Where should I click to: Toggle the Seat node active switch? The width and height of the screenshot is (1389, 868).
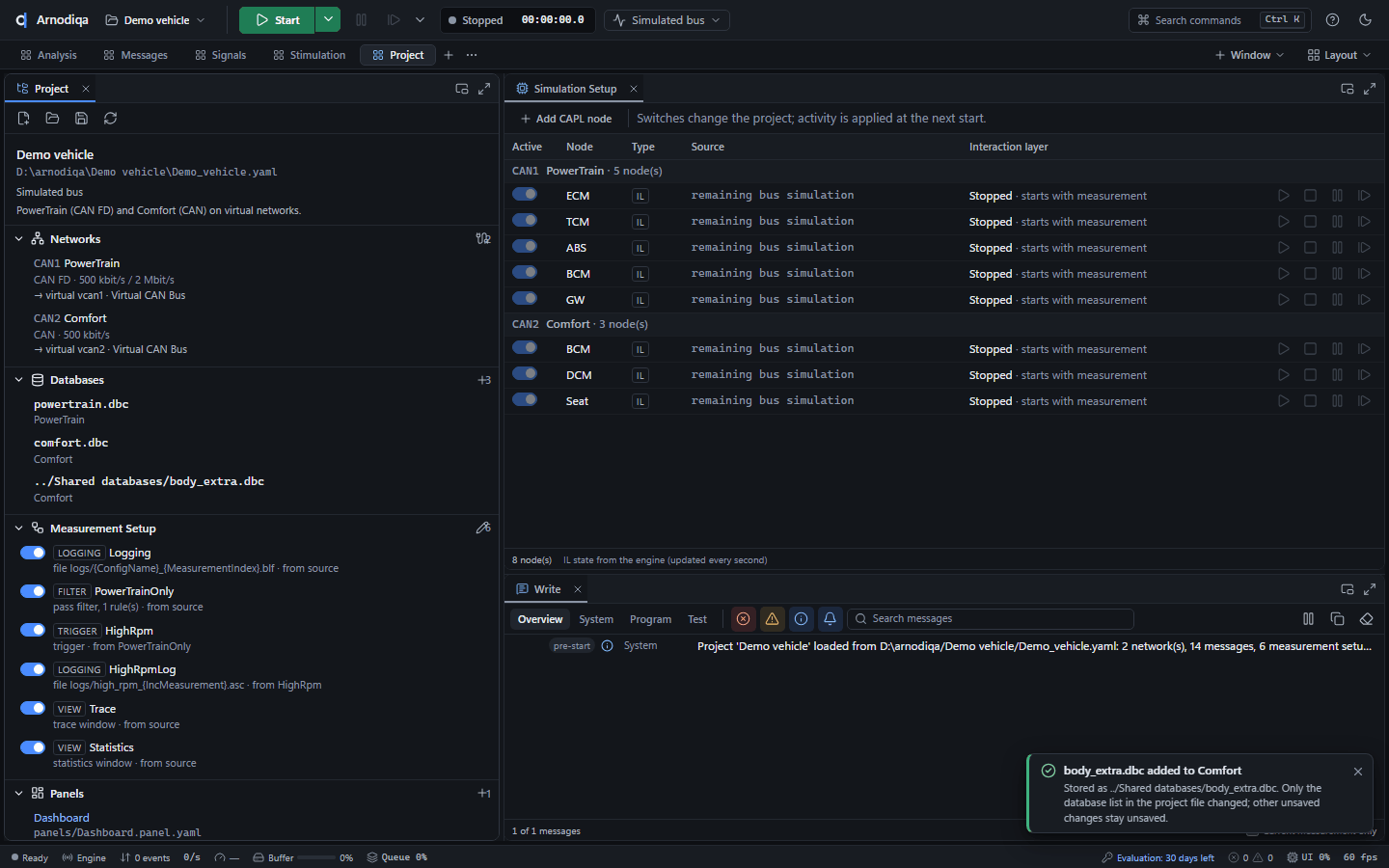pos(525,399)
